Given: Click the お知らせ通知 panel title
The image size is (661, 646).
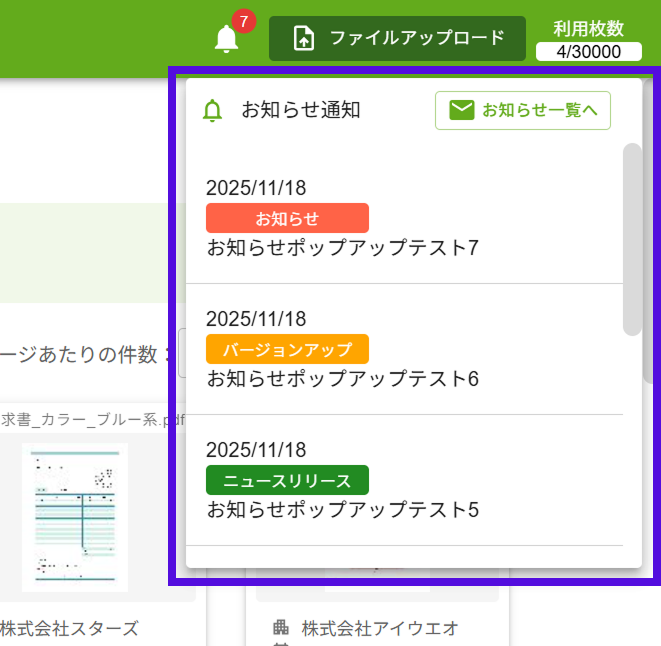Looking at the screenshot, I should [x=300, y=110].
